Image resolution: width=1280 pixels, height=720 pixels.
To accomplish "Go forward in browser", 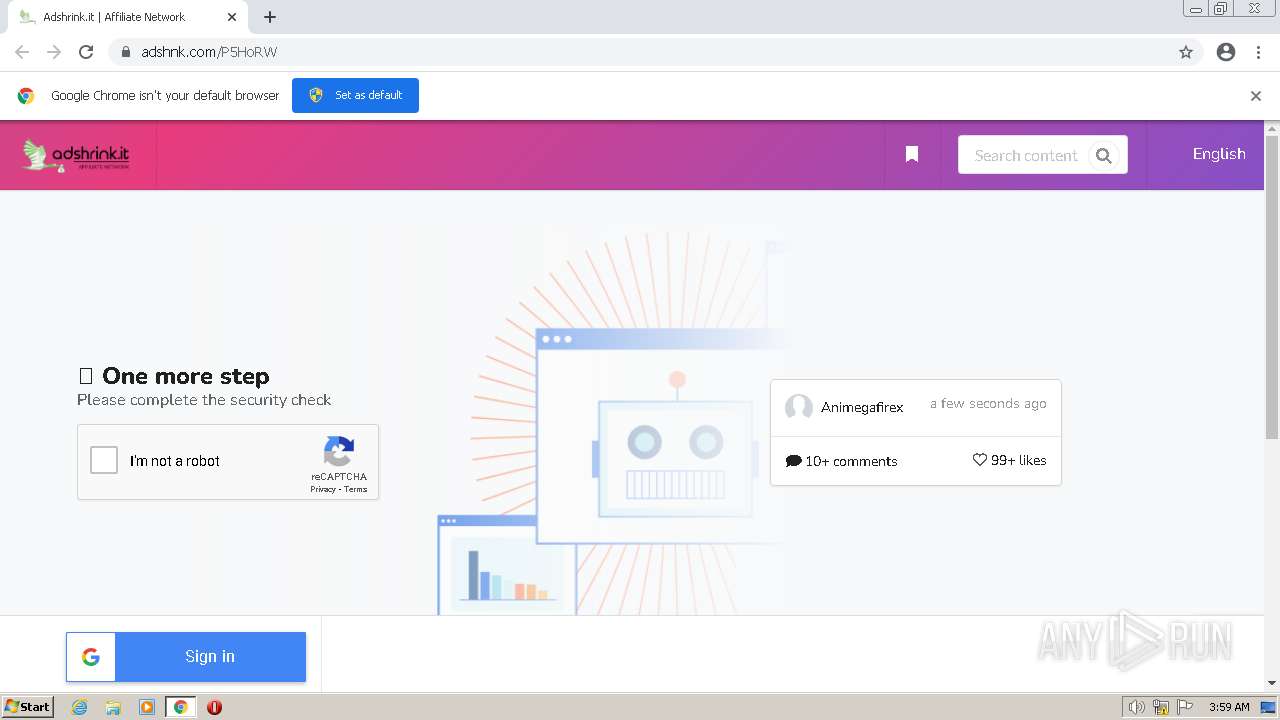I will pyautogui.click(x=54, y=52).
